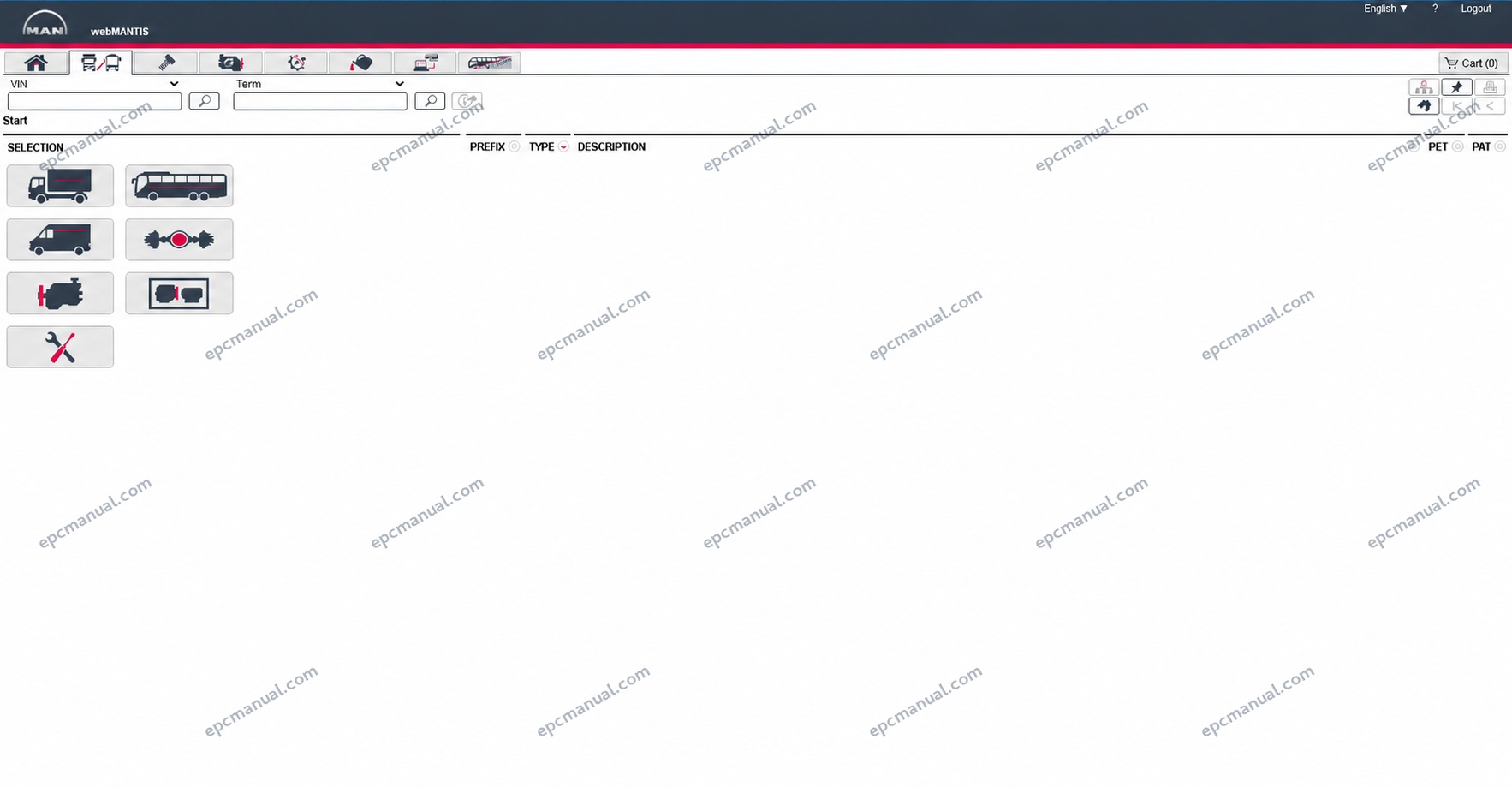
Task: Select the truck vehicle category tile
Action: (60, 186)
